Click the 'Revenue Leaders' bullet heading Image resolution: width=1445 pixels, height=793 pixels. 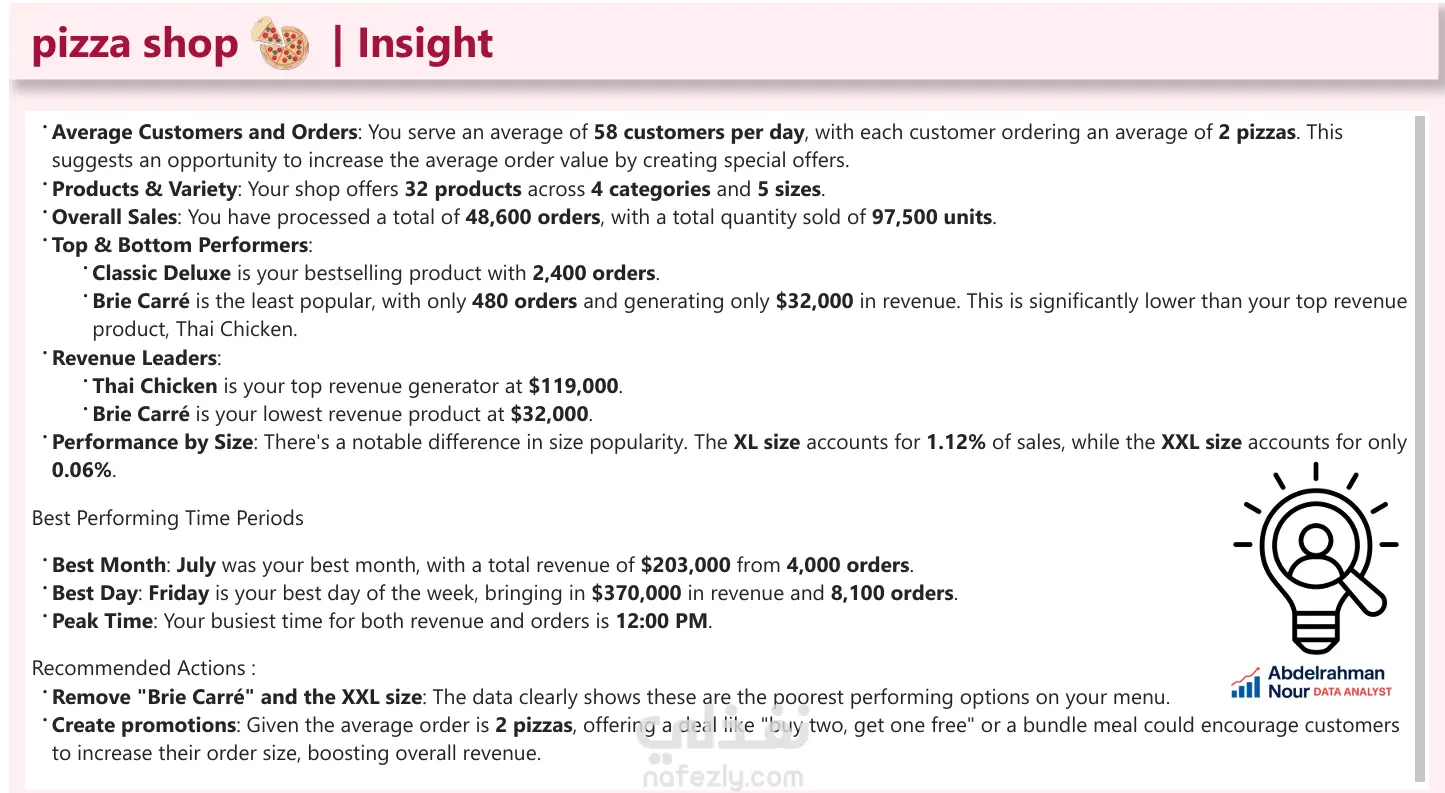[134, 358]
